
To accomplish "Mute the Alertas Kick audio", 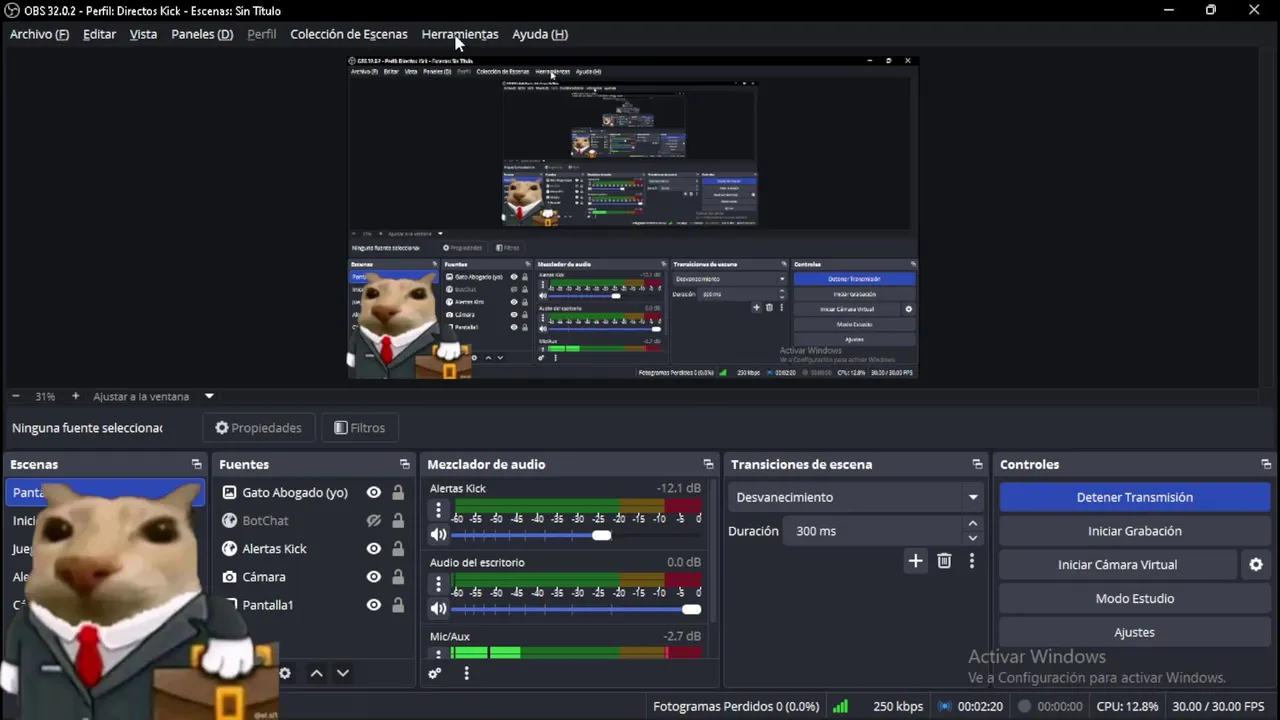I will (438, 535).
